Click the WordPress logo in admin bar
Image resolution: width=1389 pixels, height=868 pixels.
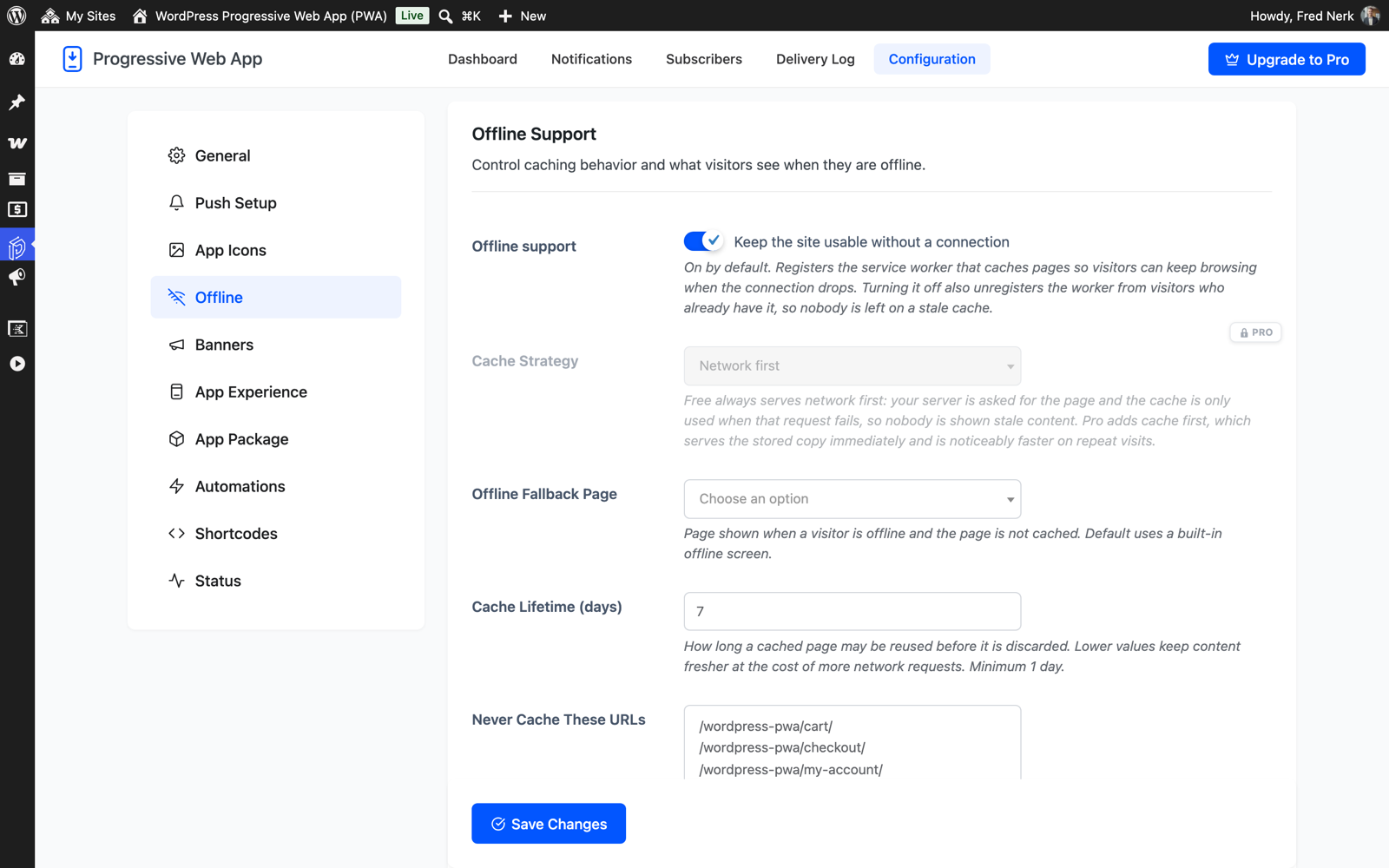(16, 16)
